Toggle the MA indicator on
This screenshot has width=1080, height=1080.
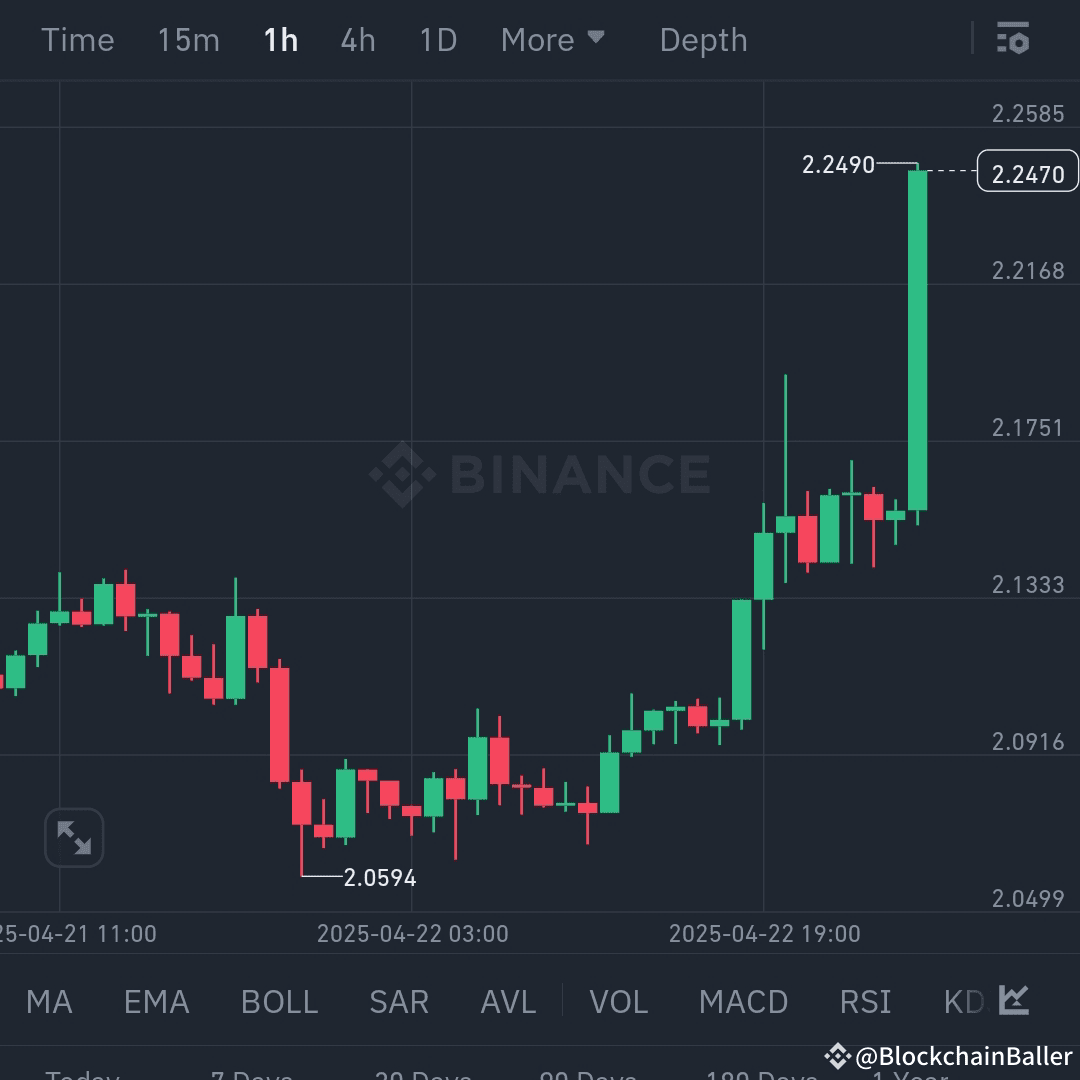click(x=48, y=1002)
